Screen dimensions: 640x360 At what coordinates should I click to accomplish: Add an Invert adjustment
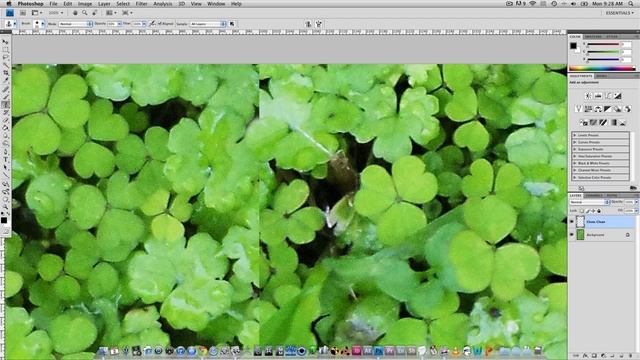coord(584,122)
